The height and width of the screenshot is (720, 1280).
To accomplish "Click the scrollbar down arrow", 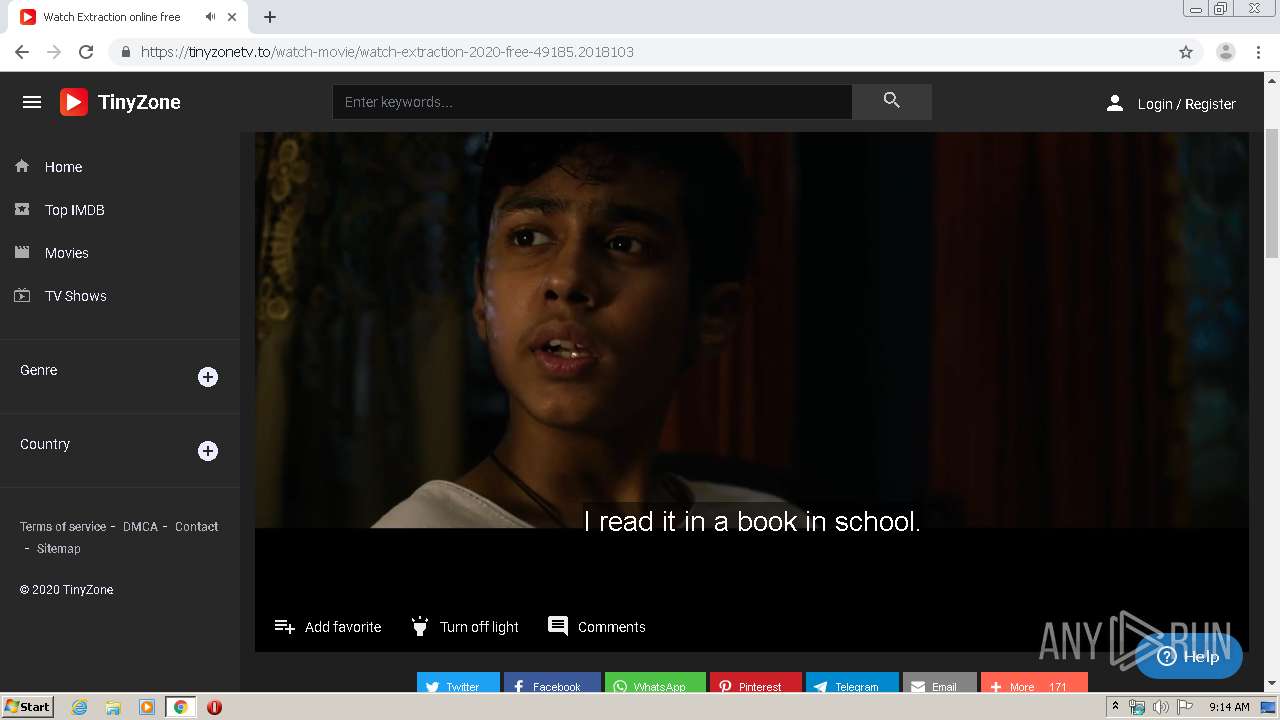I will click(1272, 684).
